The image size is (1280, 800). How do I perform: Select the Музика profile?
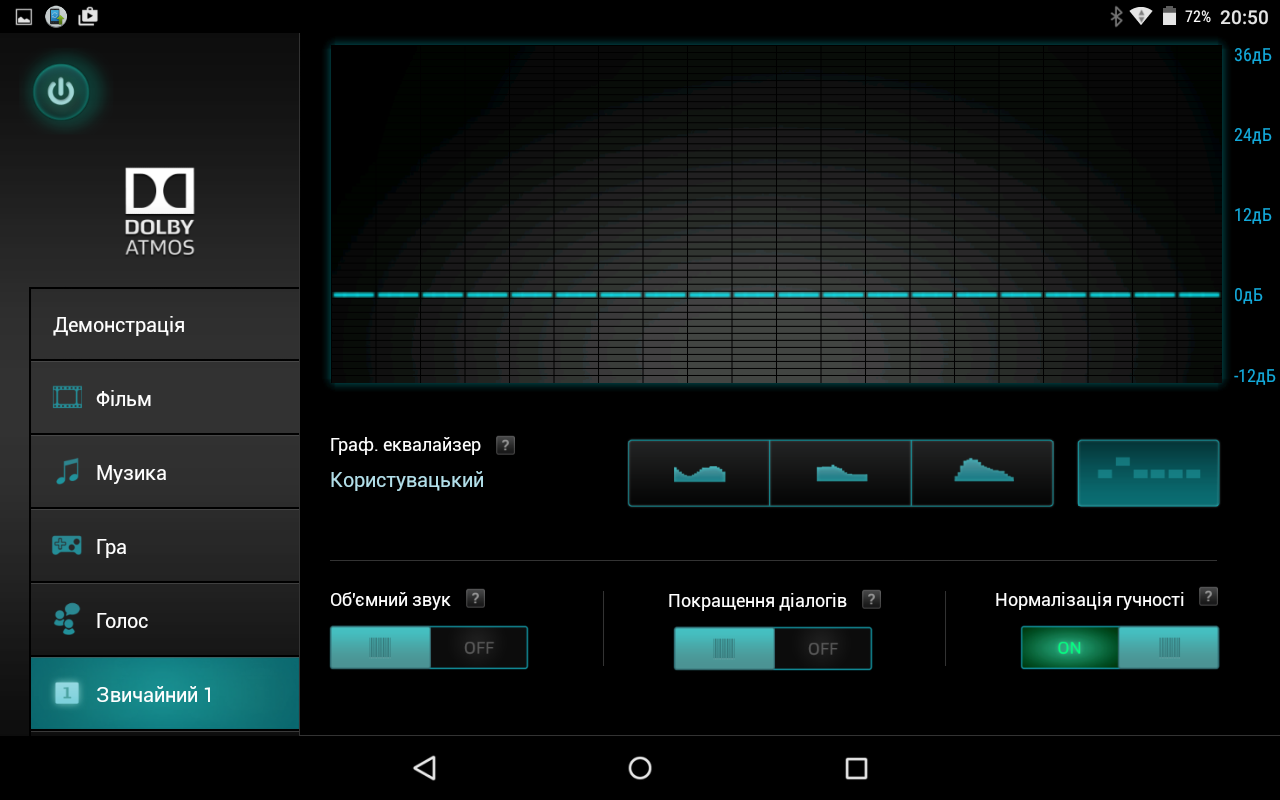165,473
